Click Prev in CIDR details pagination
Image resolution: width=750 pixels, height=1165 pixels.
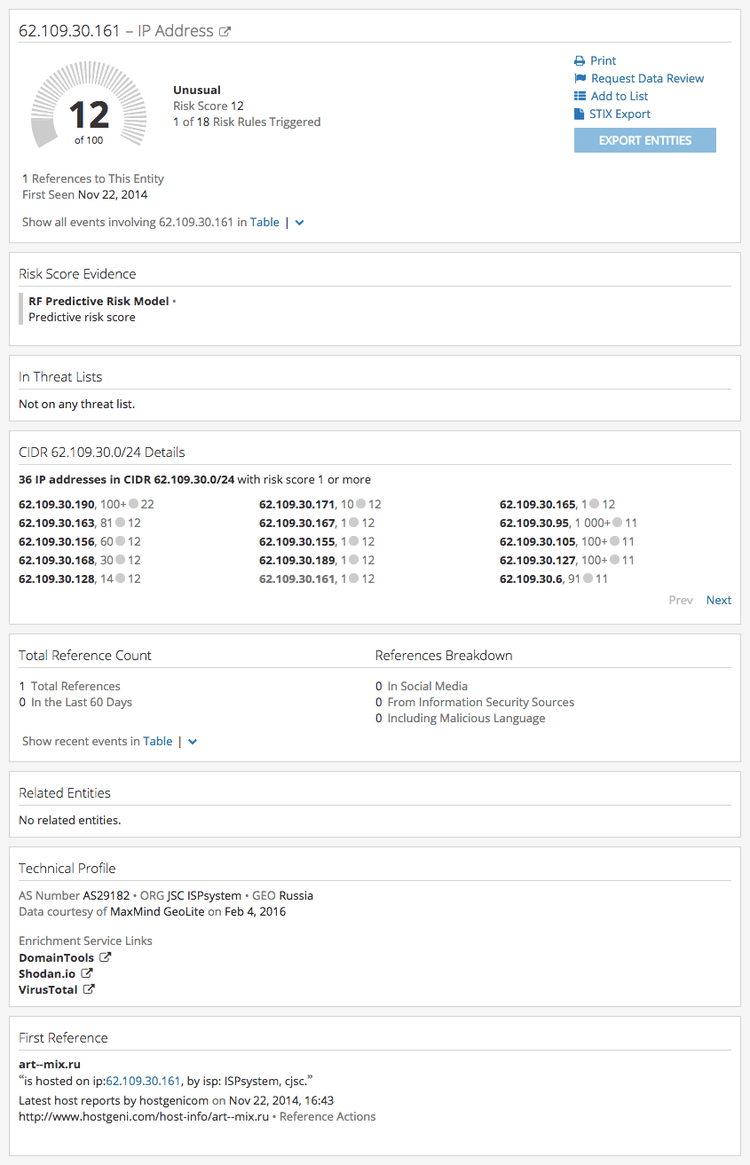tap(681, 600)
